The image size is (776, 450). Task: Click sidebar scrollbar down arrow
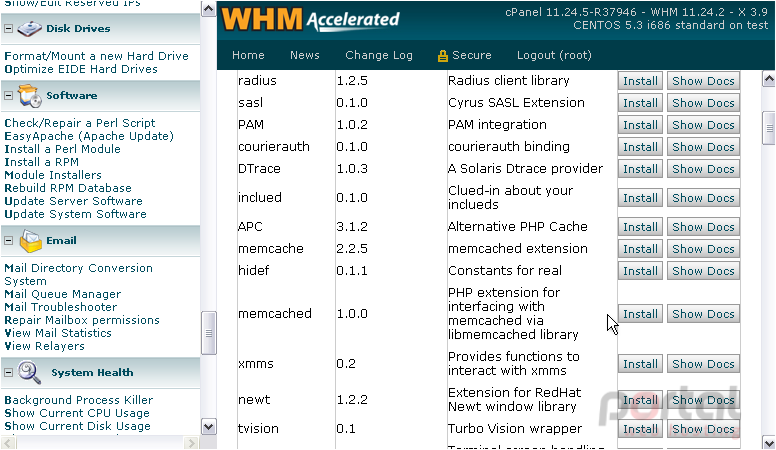(x=208, y=426)
